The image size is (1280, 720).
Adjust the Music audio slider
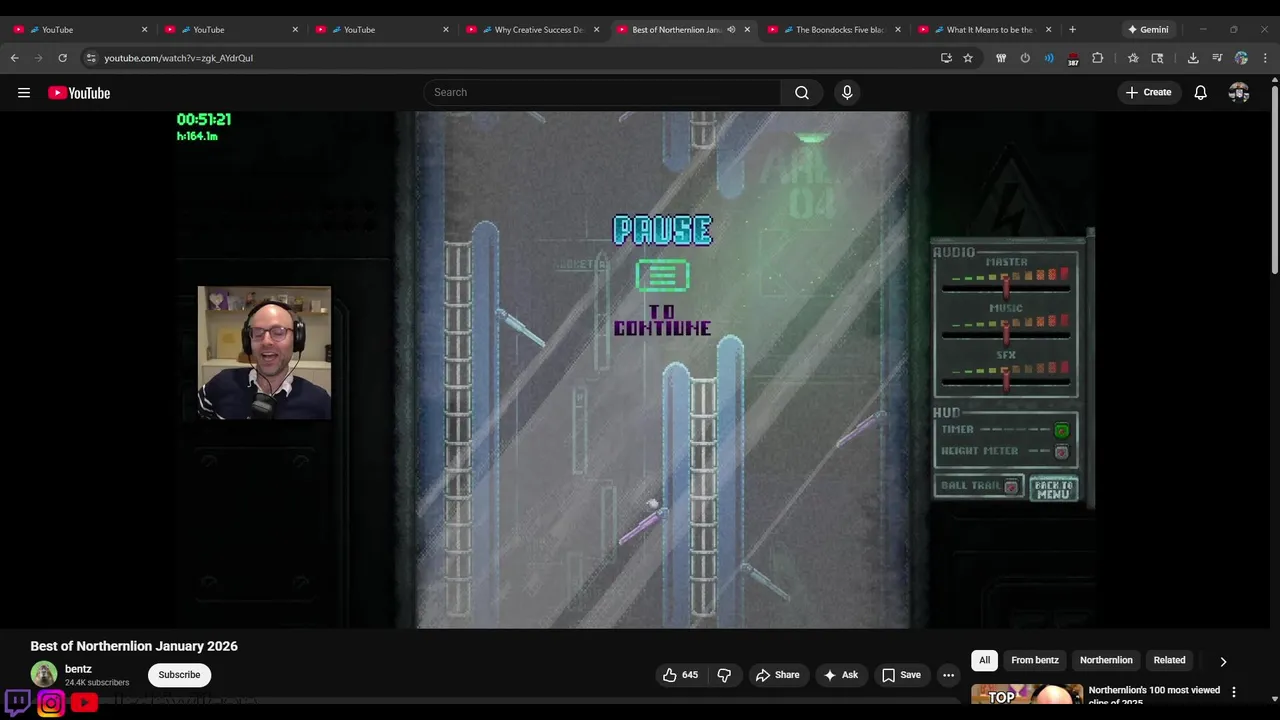[x=1007, y=334]
